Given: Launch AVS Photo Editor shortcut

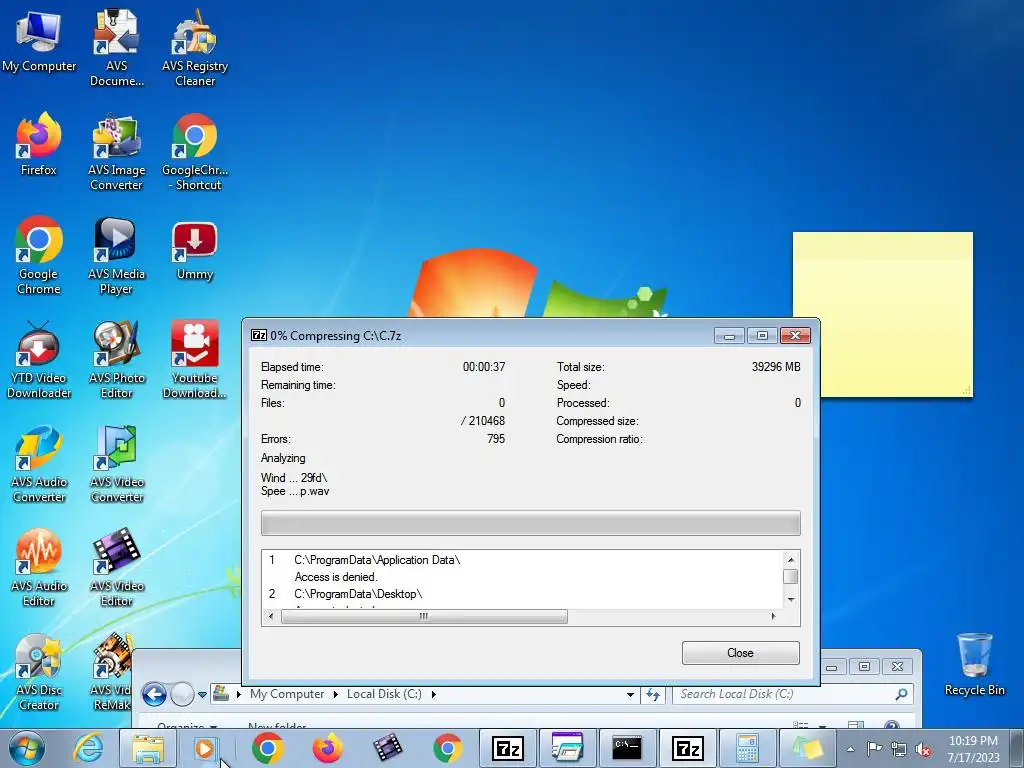Looking at the screenshot, I should coord(116,359).
